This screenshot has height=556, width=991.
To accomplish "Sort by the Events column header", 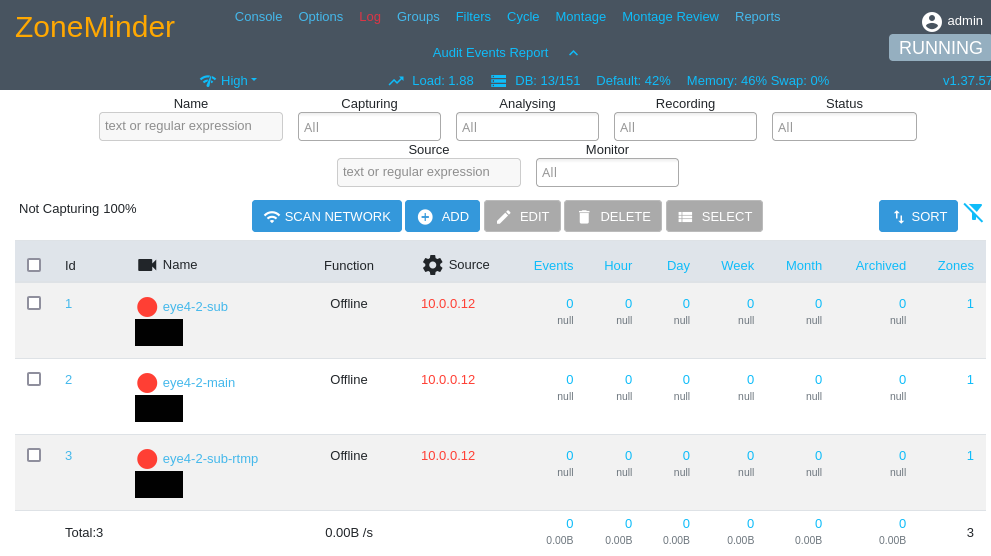I will [x=553, y=265].
